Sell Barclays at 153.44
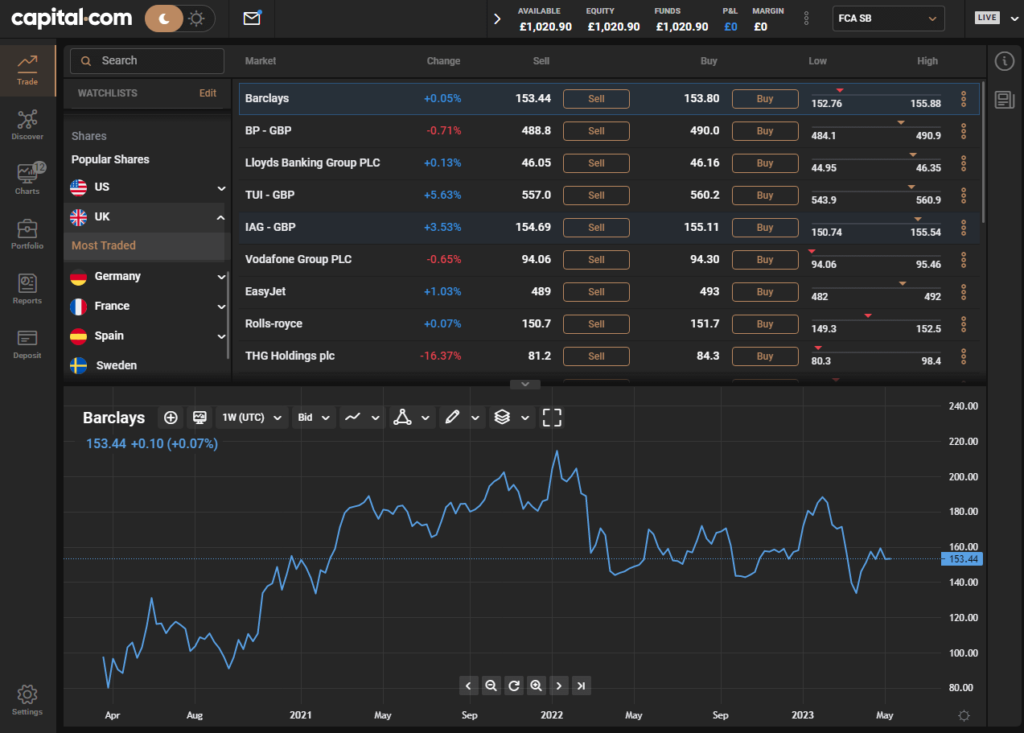 pos(596,99)
